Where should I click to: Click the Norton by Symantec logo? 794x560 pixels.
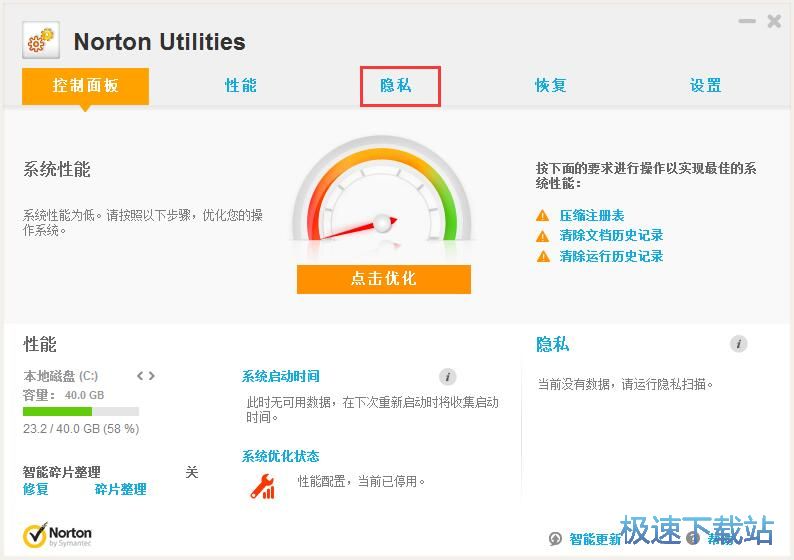coord(57,536)
